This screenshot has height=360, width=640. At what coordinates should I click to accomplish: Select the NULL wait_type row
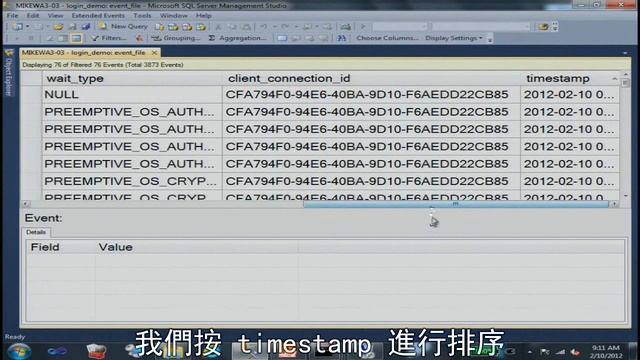131,94
